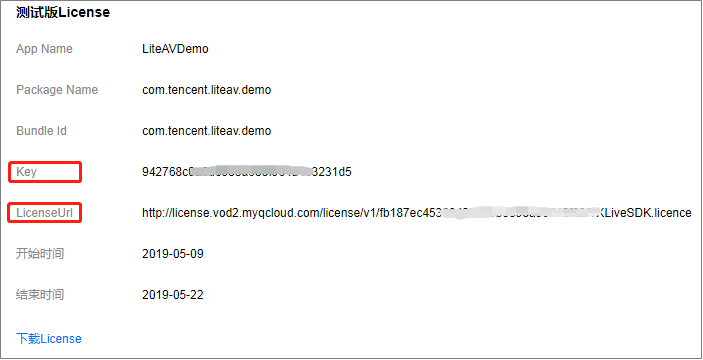
Task: Click the Key field label
Action: coord(26,172)
